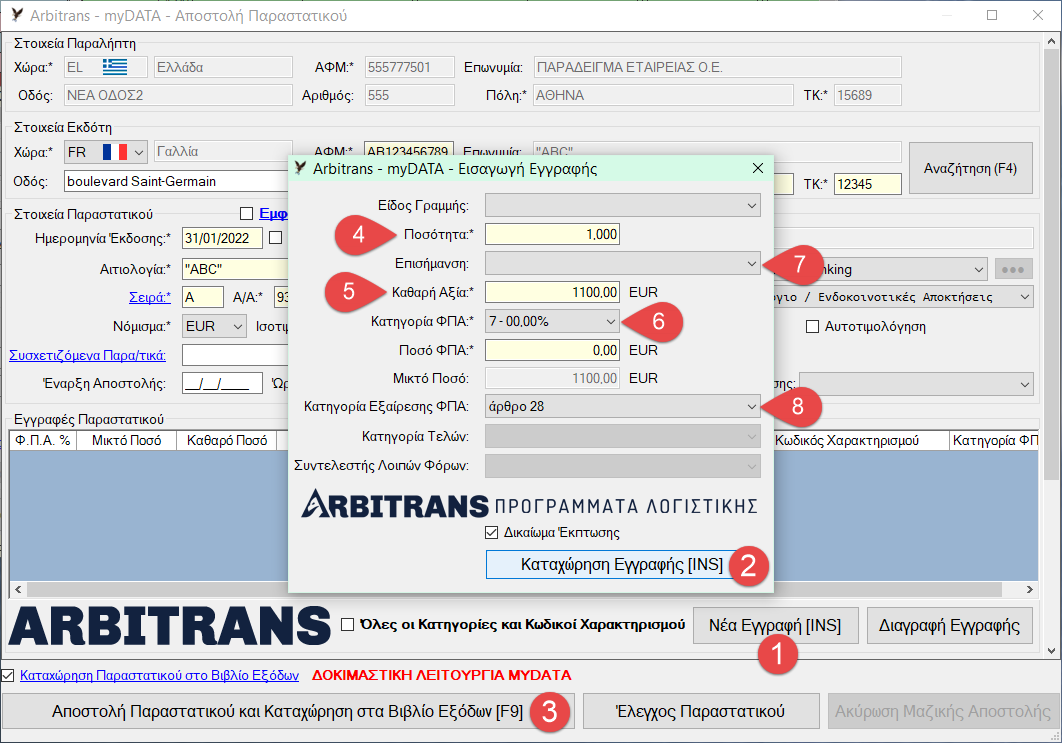
Task: Click the issuer ΑΦΜ field AB123456789
Action: coord(408,150)
